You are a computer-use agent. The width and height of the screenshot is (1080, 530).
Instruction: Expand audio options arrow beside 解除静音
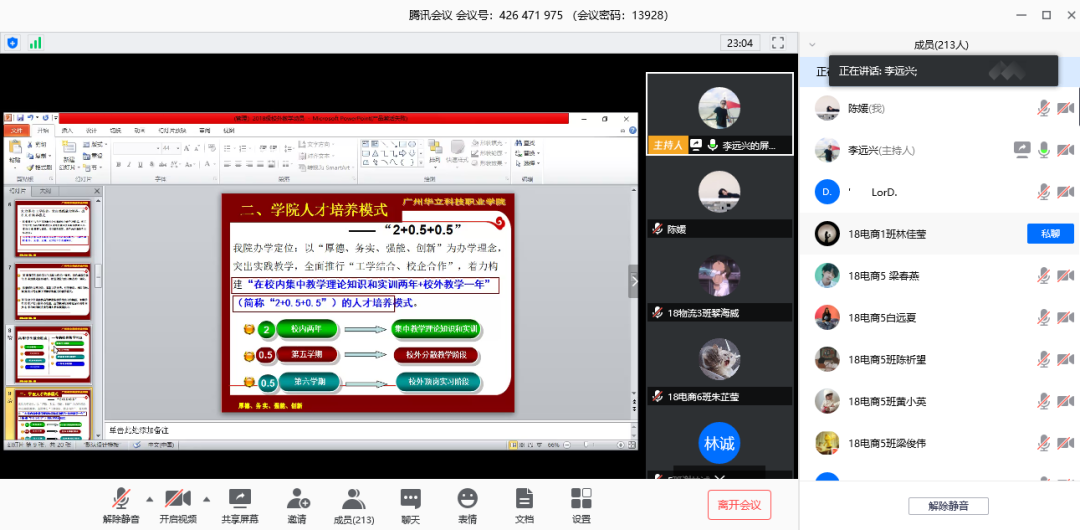pyautogui.click(x=150, y=498)
